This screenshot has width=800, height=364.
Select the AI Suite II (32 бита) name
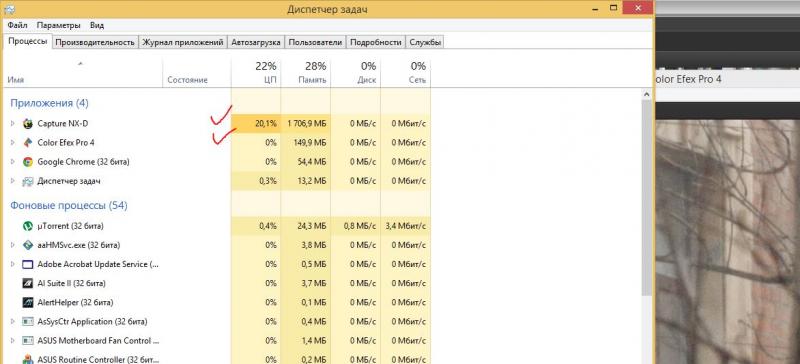pyautogui.click(x=71, y=283)
